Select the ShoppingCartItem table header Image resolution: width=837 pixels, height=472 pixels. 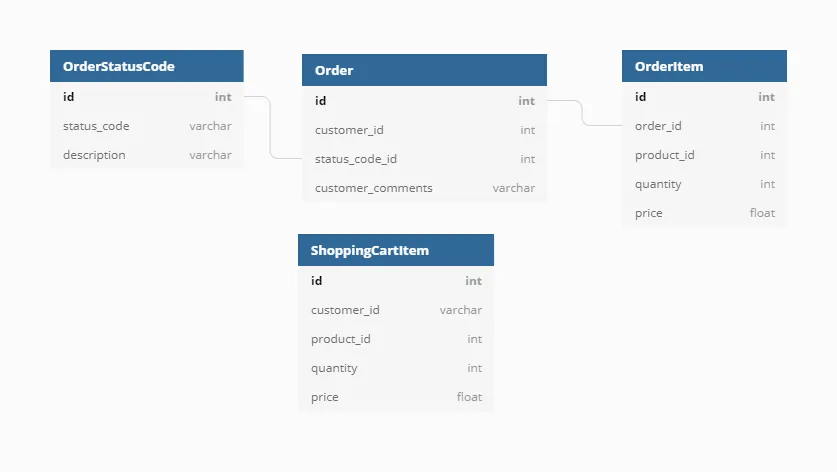396,250
